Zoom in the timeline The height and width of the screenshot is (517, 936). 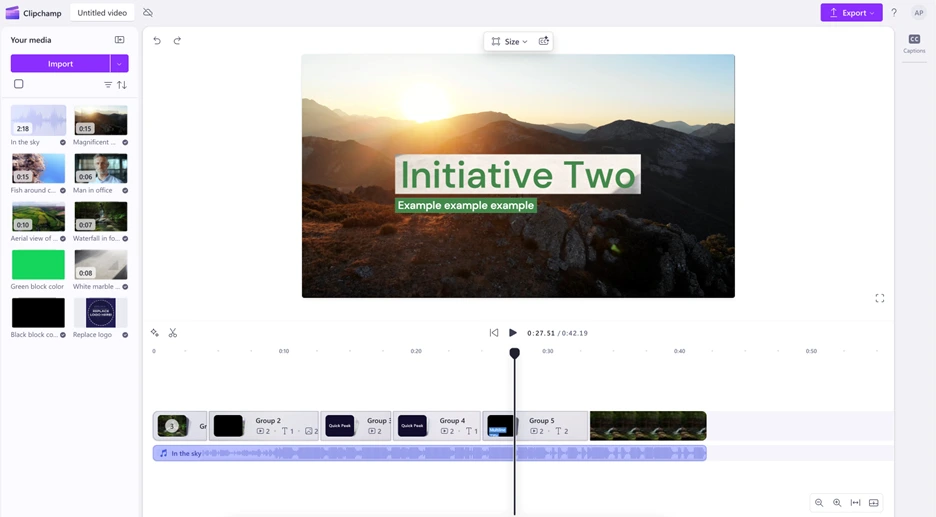click(837, 503)
